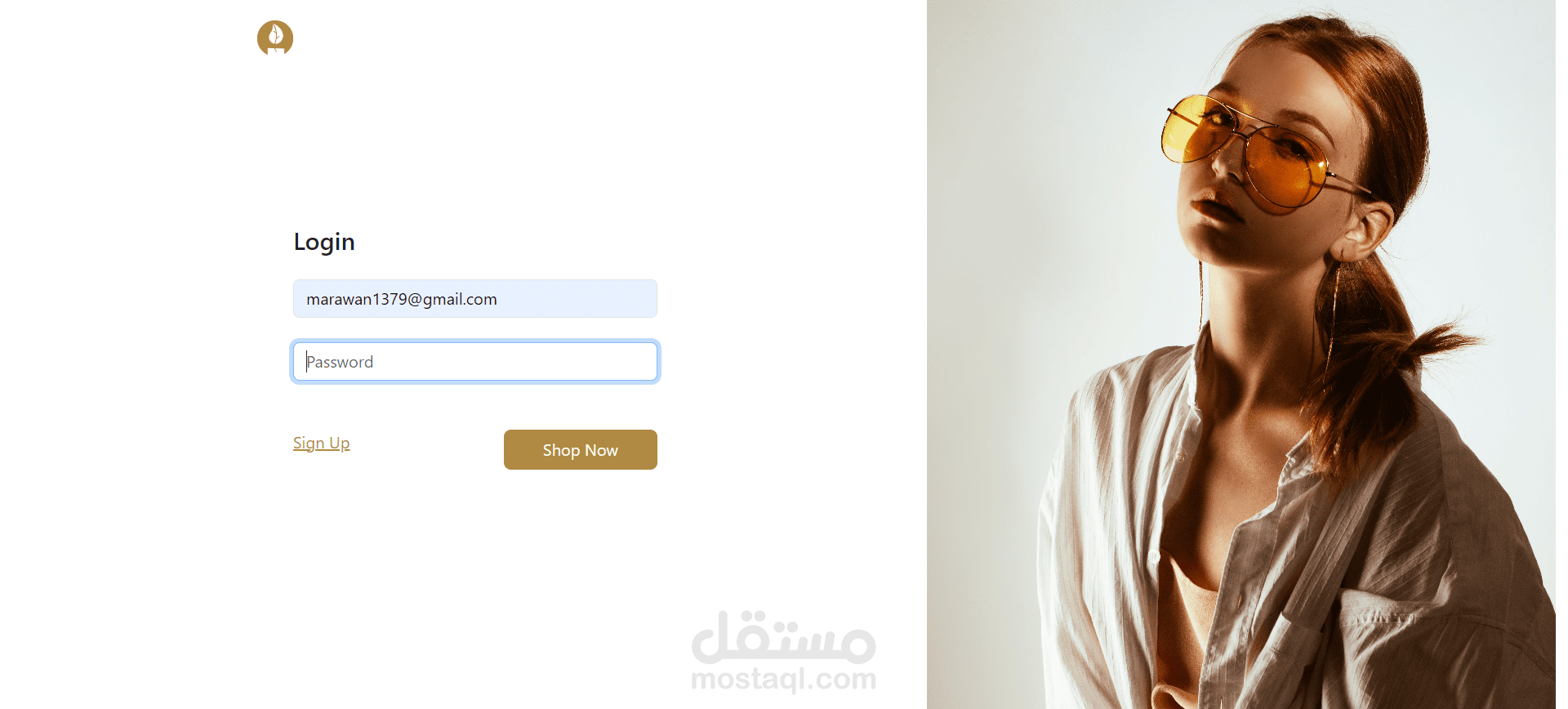Select the Login heading text
This screenshot has width=1568, height=709.
coord(324,242)
